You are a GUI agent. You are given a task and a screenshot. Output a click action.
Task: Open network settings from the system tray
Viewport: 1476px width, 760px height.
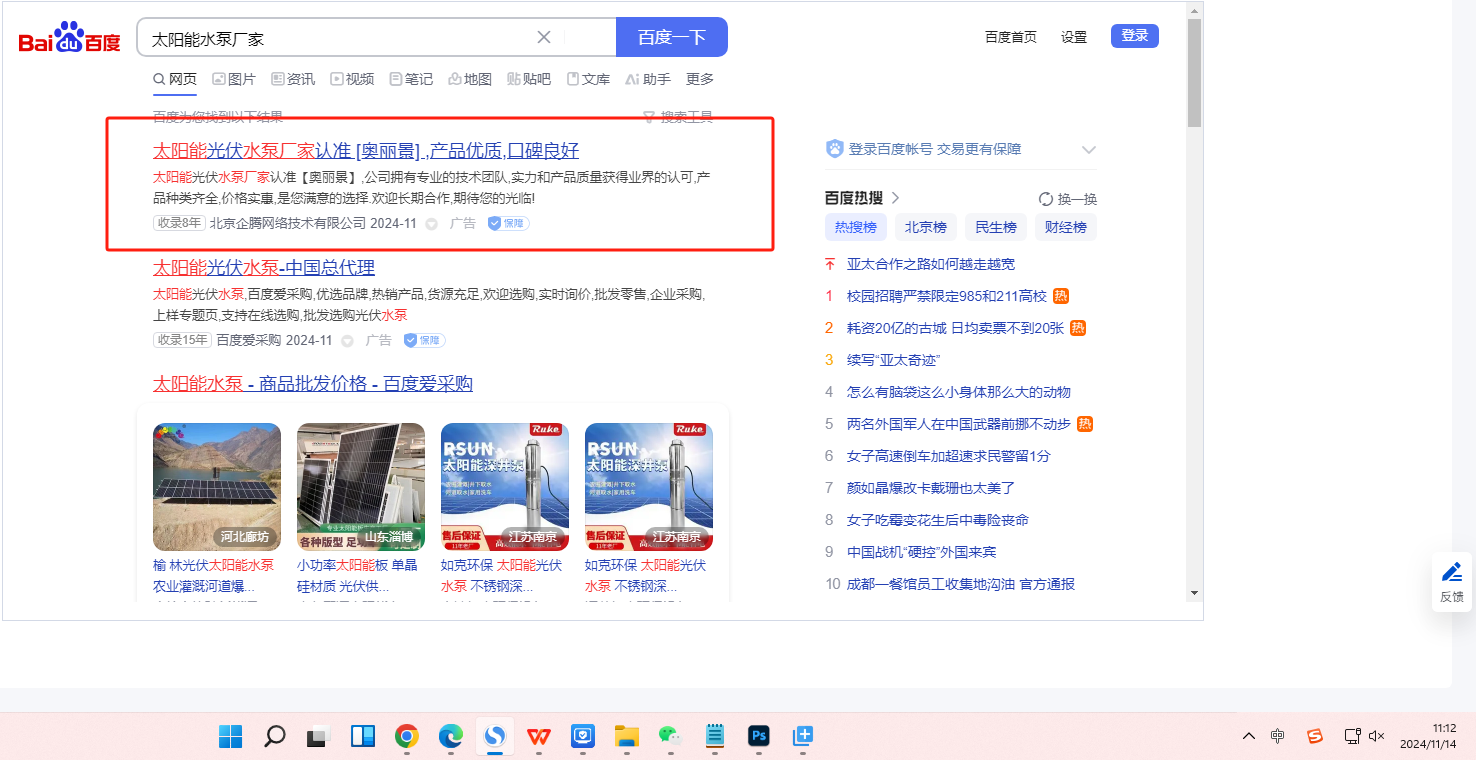[1352, 737]
